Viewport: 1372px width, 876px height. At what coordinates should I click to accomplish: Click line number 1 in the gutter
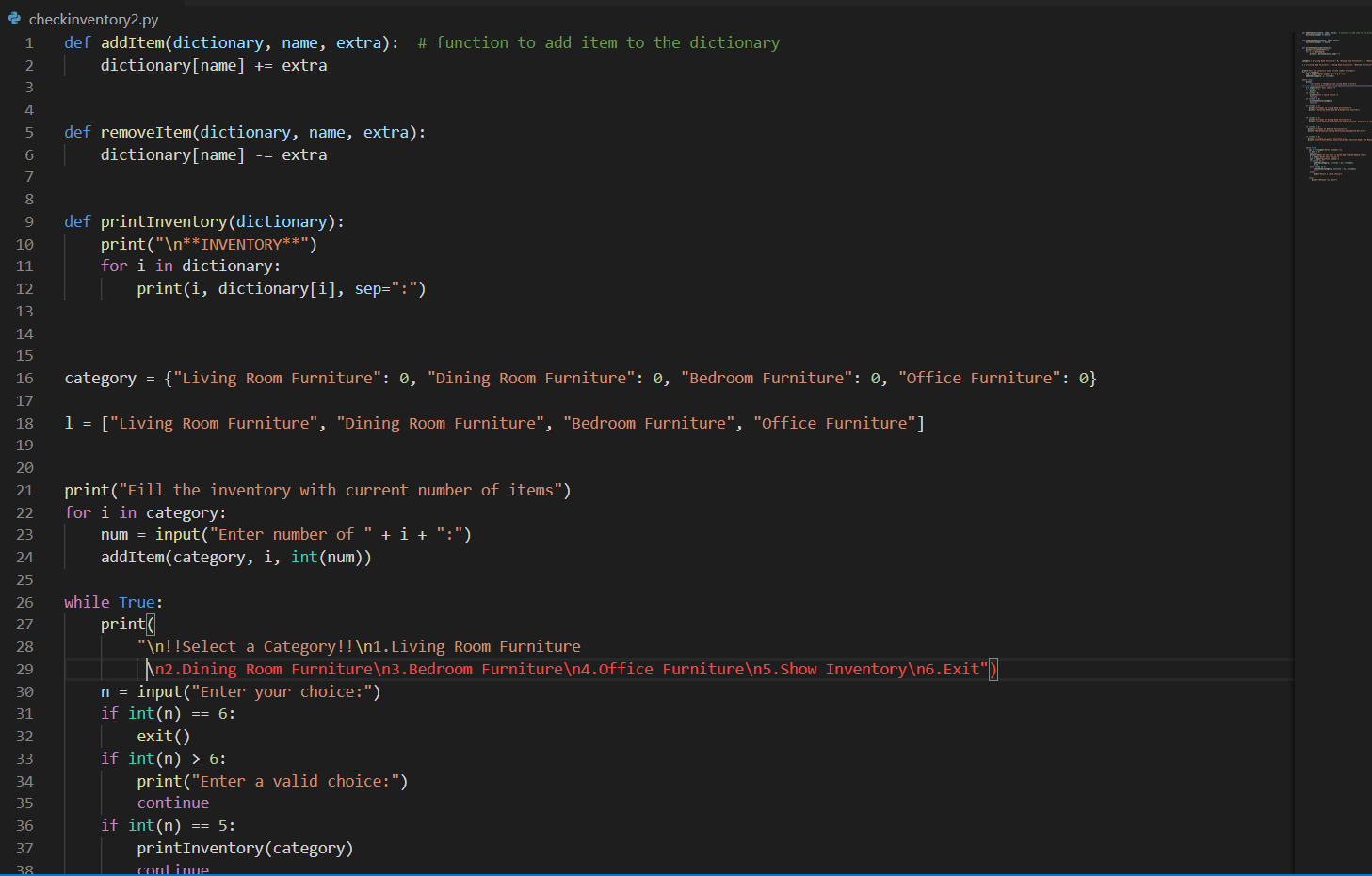pyautogui.click(x=28, y=42)
